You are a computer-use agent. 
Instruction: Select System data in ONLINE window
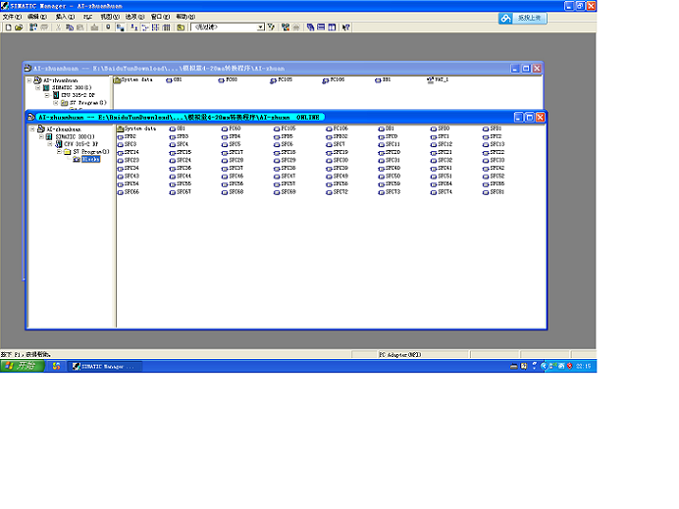[x=136, y=129]
